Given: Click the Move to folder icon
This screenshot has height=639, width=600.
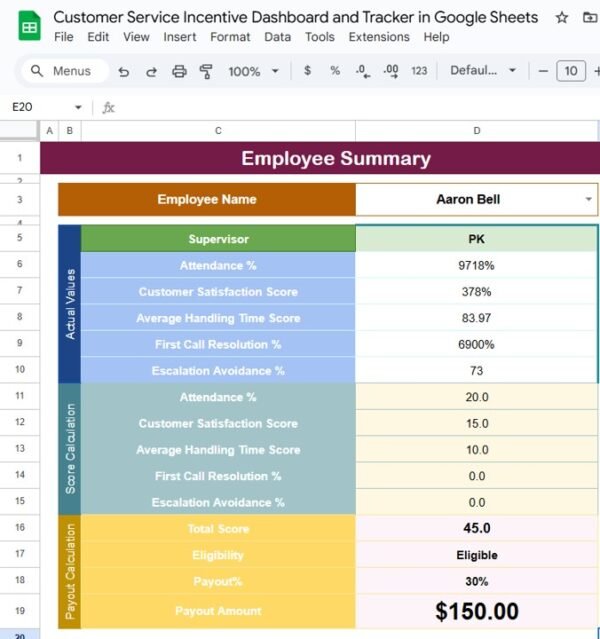Looking at the screenshot, I should point(590,18).
